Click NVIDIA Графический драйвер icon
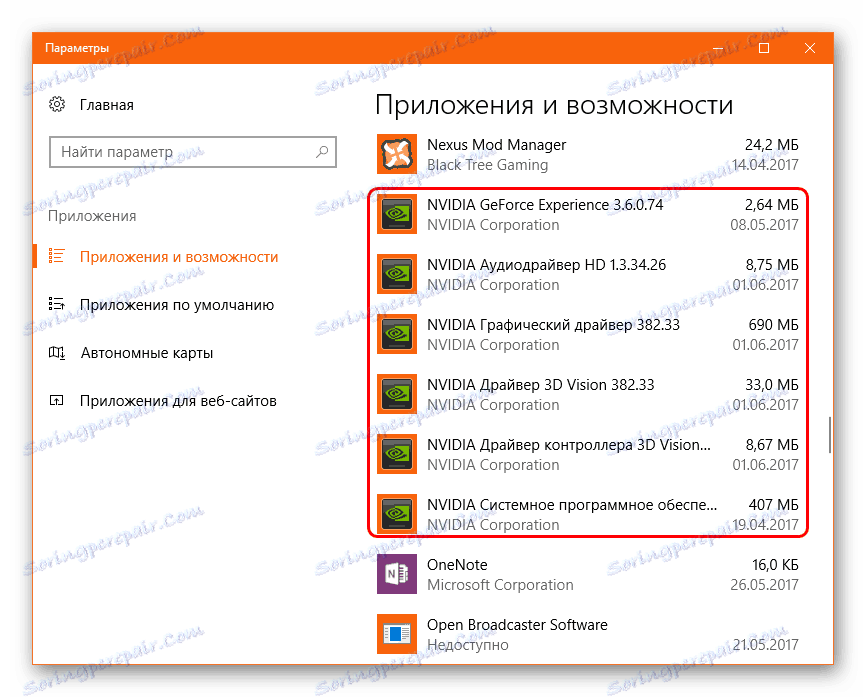The image size is (866, 697). 397,334
